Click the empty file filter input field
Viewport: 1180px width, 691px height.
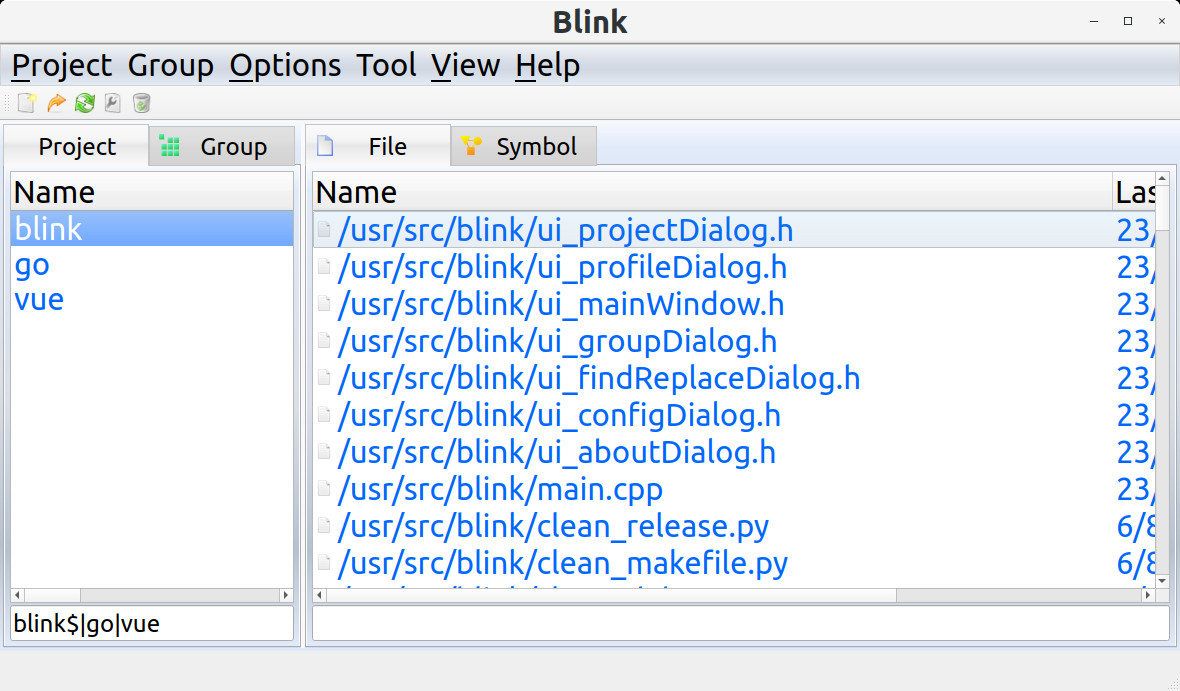tap(740, 624)
